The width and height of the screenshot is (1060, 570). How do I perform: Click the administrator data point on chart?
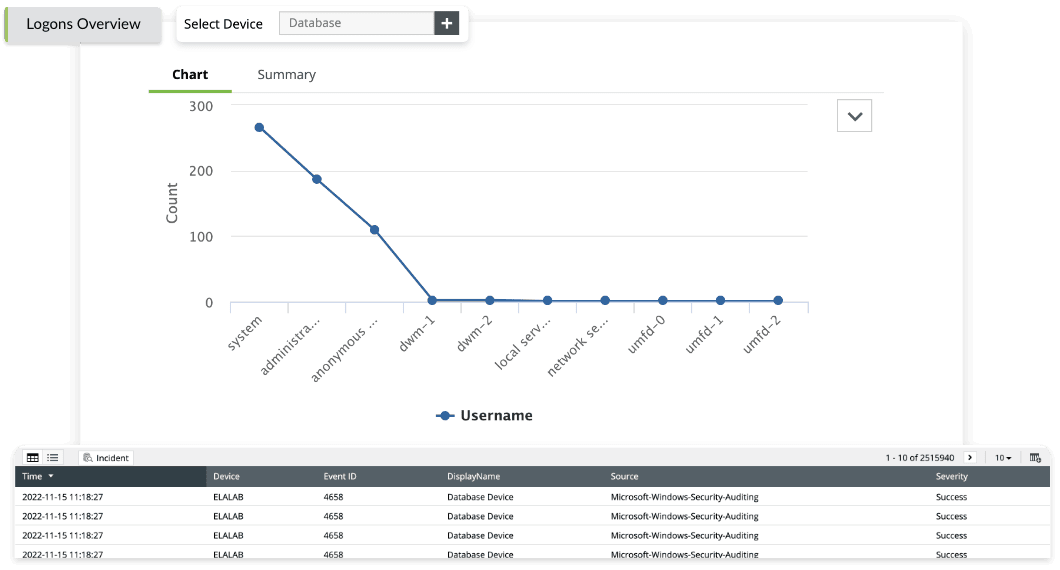point(317,179)
